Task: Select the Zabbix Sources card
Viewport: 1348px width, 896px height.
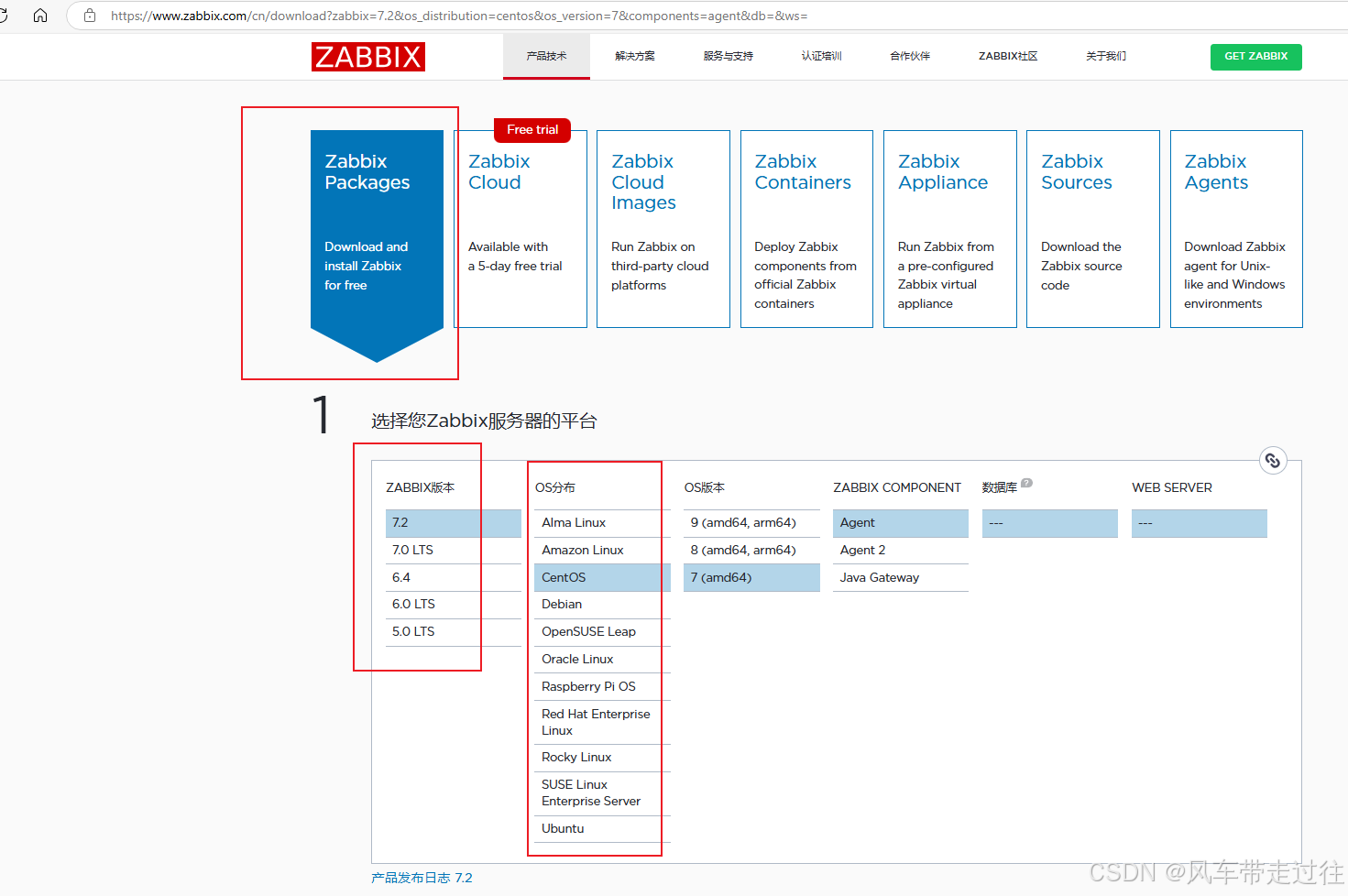Action: point(1093,229)
